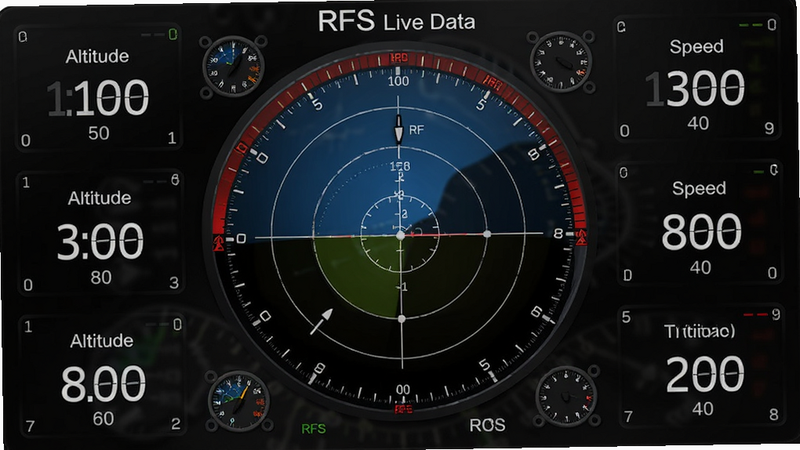This screenshot has height=450, width=800.
Task: Select the center dot of the radar display
Action: click(x=401, y=235)
